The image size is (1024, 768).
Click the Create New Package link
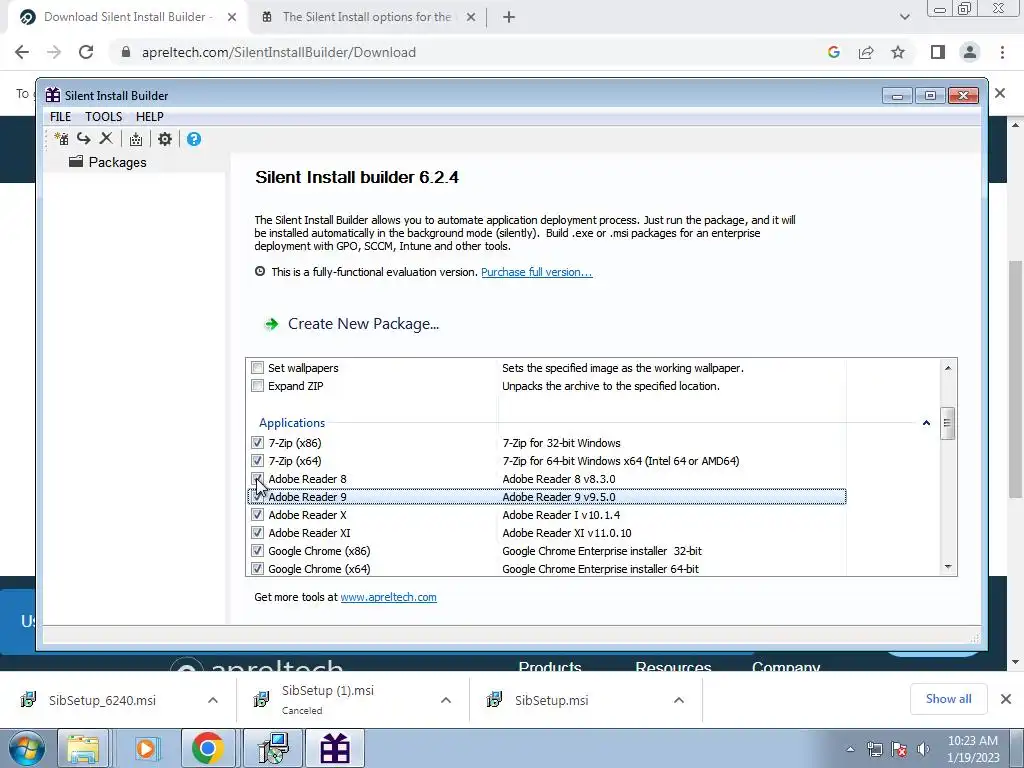363,324
